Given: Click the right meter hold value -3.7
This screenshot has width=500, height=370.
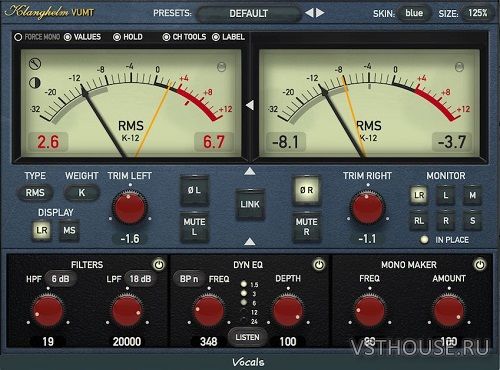Looking at the screenshot, I should point(452,142).
